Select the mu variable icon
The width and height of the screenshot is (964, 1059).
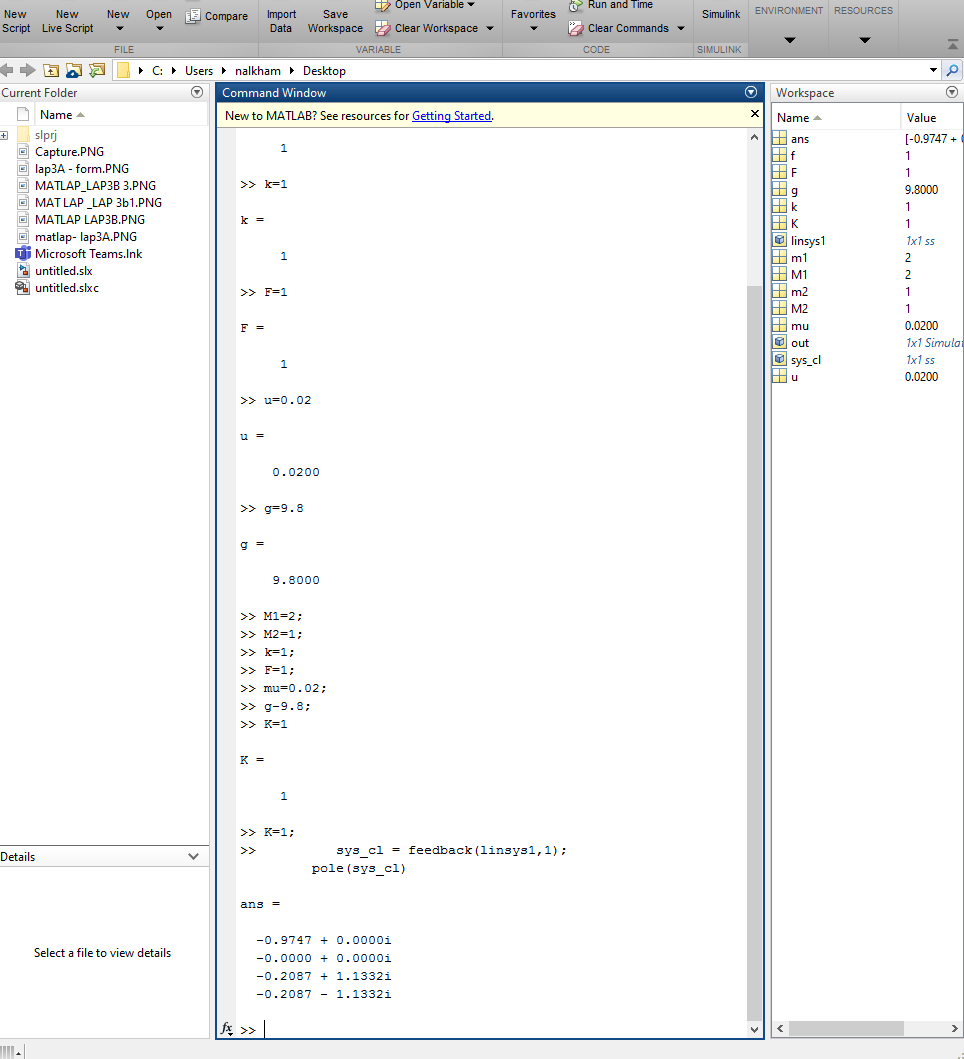click(x=780, y=326)
